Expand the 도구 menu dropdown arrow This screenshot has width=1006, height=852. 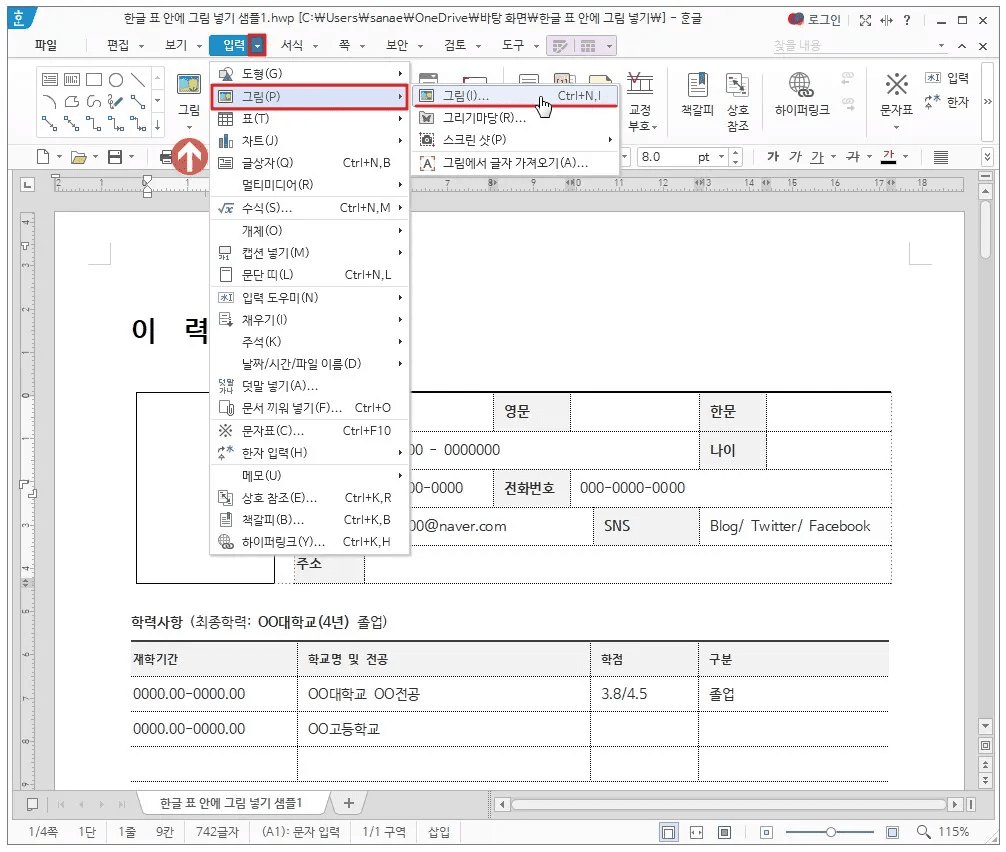[536, 46]
